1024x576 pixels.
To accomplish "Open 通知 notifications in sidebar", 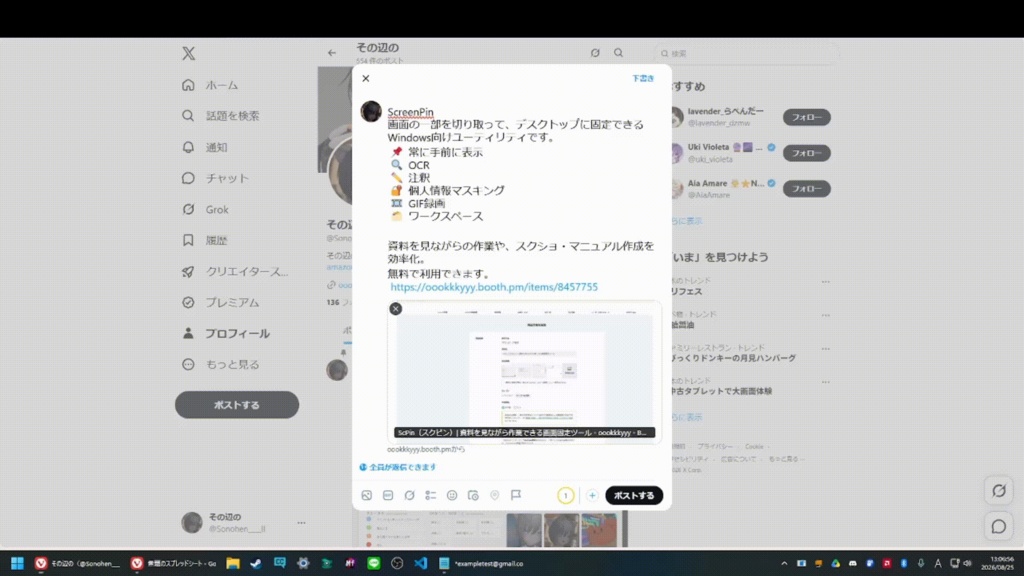I will (204, 147).
